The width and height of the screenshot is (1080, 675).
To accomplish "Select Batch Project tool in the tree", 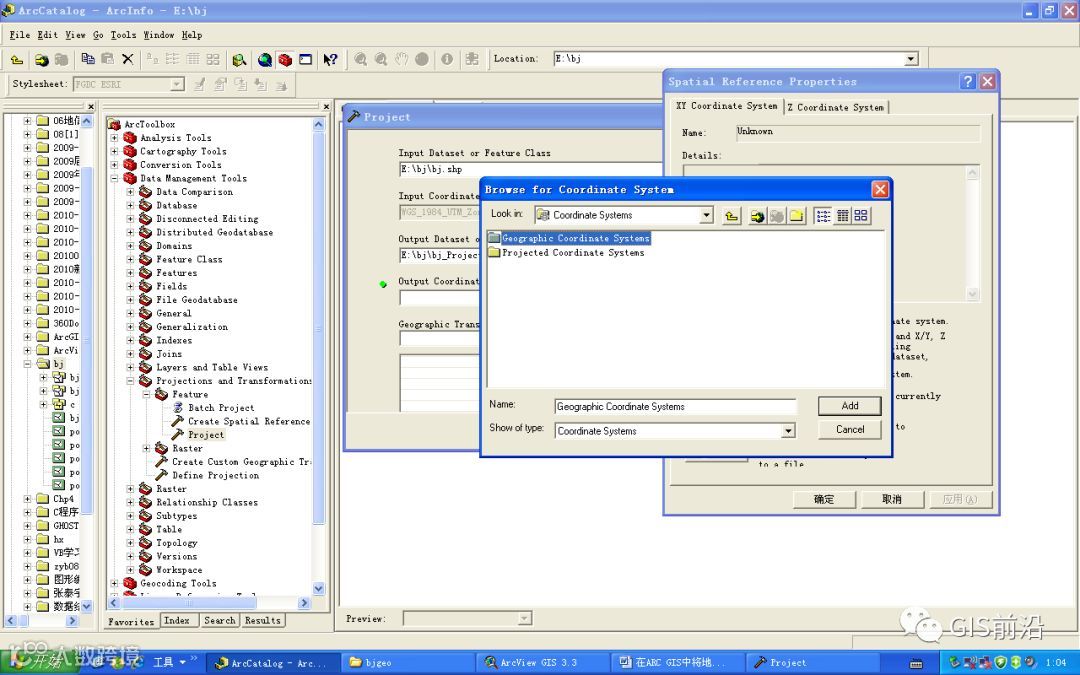I will click(220, 408).
